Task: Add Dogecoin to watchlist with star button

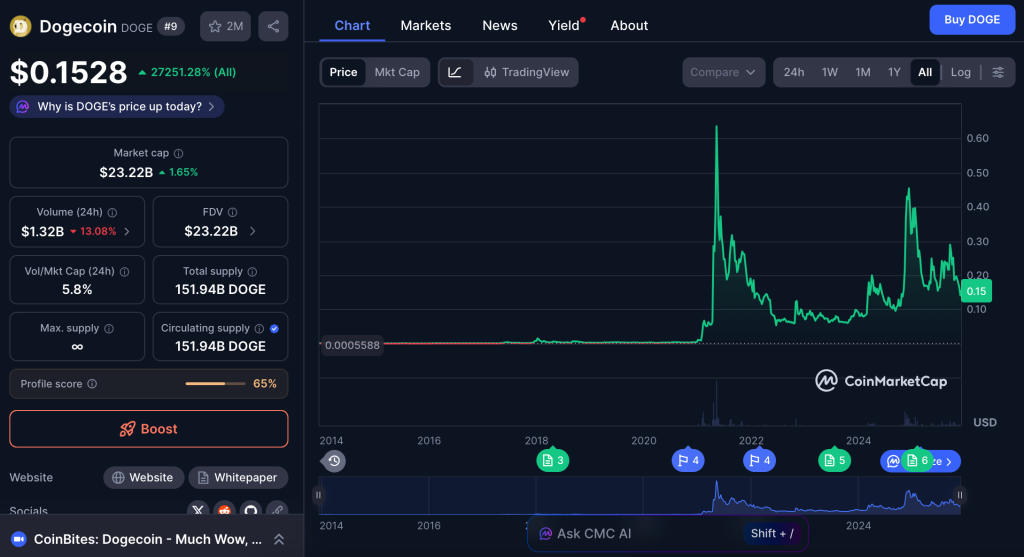Action: (x=225, y=26)
